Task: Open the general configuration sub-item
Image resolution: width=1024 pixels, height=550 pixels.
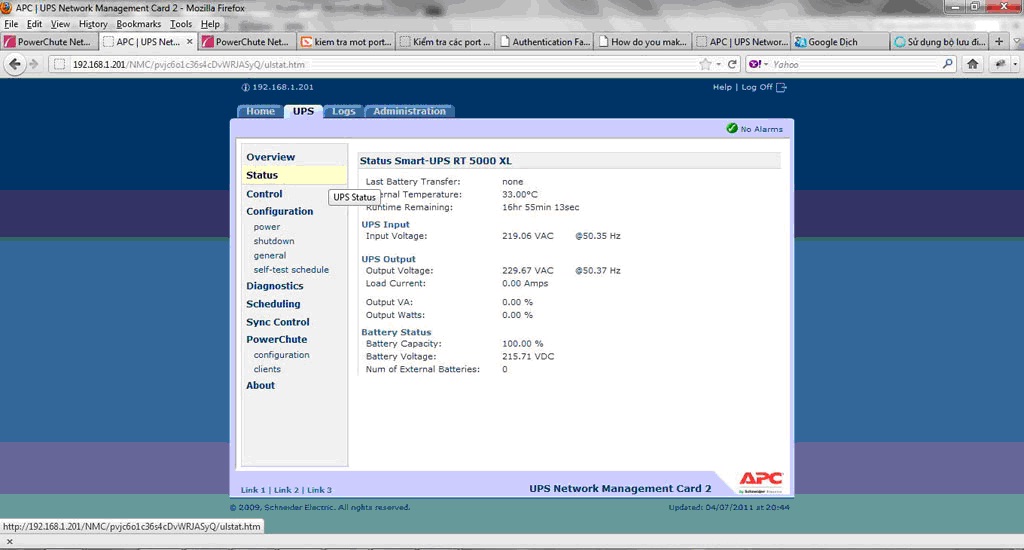Action: click(270, 255)
